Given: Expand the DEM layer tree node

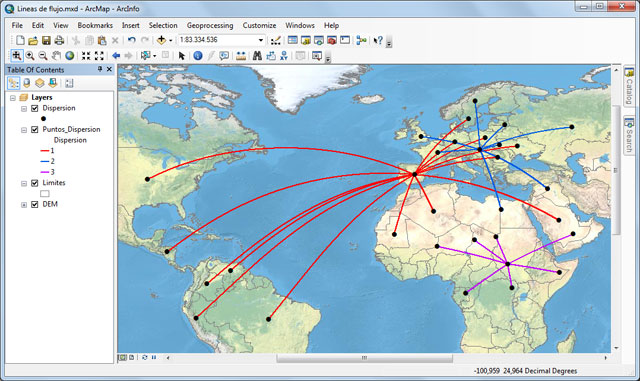Looking at the screenshot, I should [24, 205].
